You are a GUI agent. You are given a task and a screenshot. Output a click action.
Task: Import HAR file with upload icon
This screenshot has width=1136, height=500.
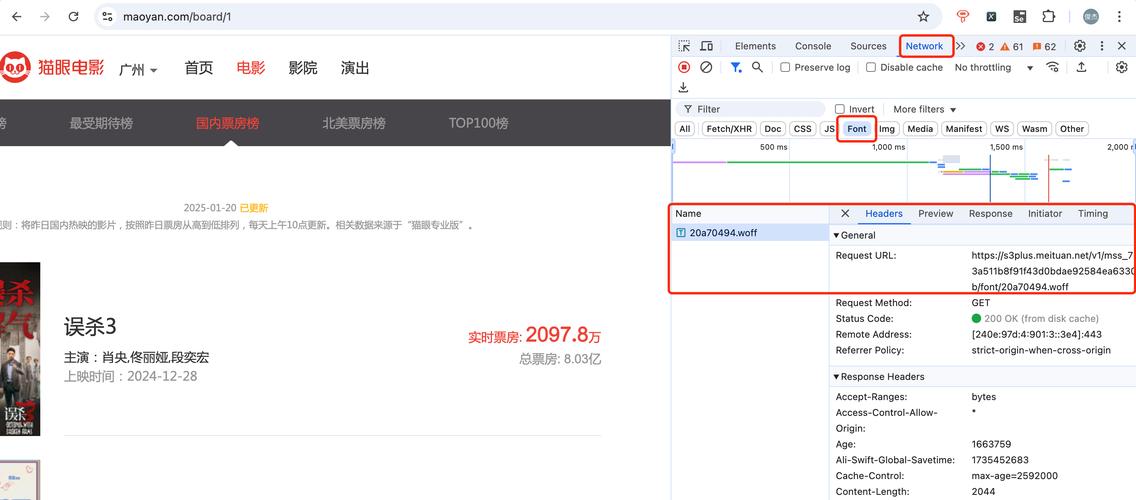[x=1081, y=67]
